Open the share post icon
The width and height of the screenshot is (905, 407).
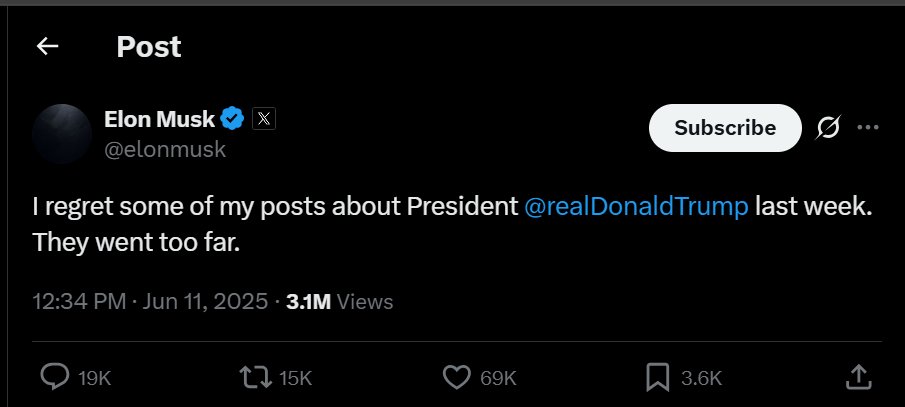click(x=858, y=377)
